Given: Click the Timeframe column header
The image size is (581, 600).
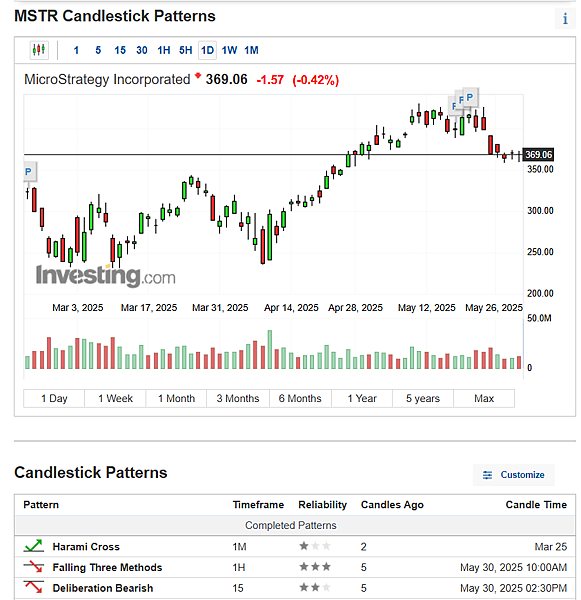Looking at the screenshot, I should click(258, 505).
